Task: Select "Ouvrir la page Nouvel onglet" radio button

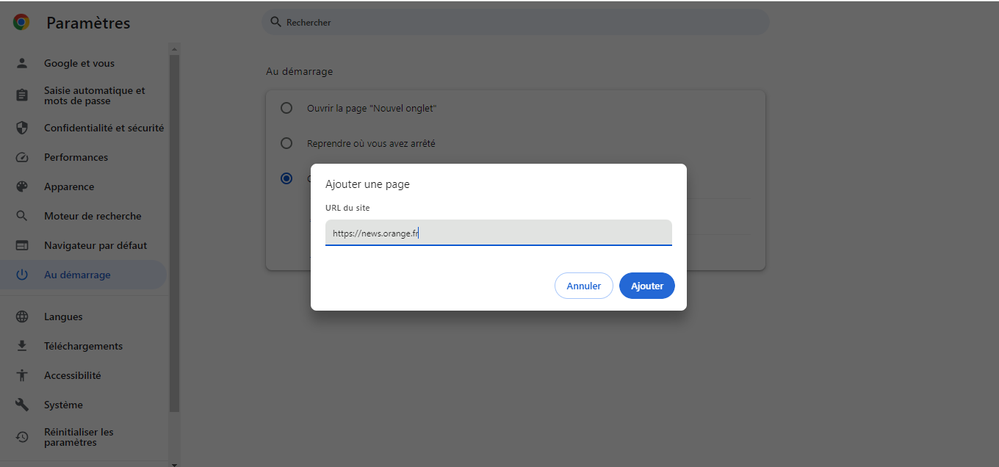Action: 287,108
